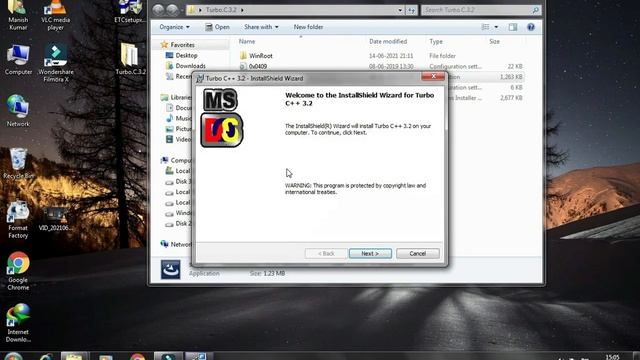Open the VLC media player desktop icon
Screen dimensions: 640x360
(x=56, y=16)
